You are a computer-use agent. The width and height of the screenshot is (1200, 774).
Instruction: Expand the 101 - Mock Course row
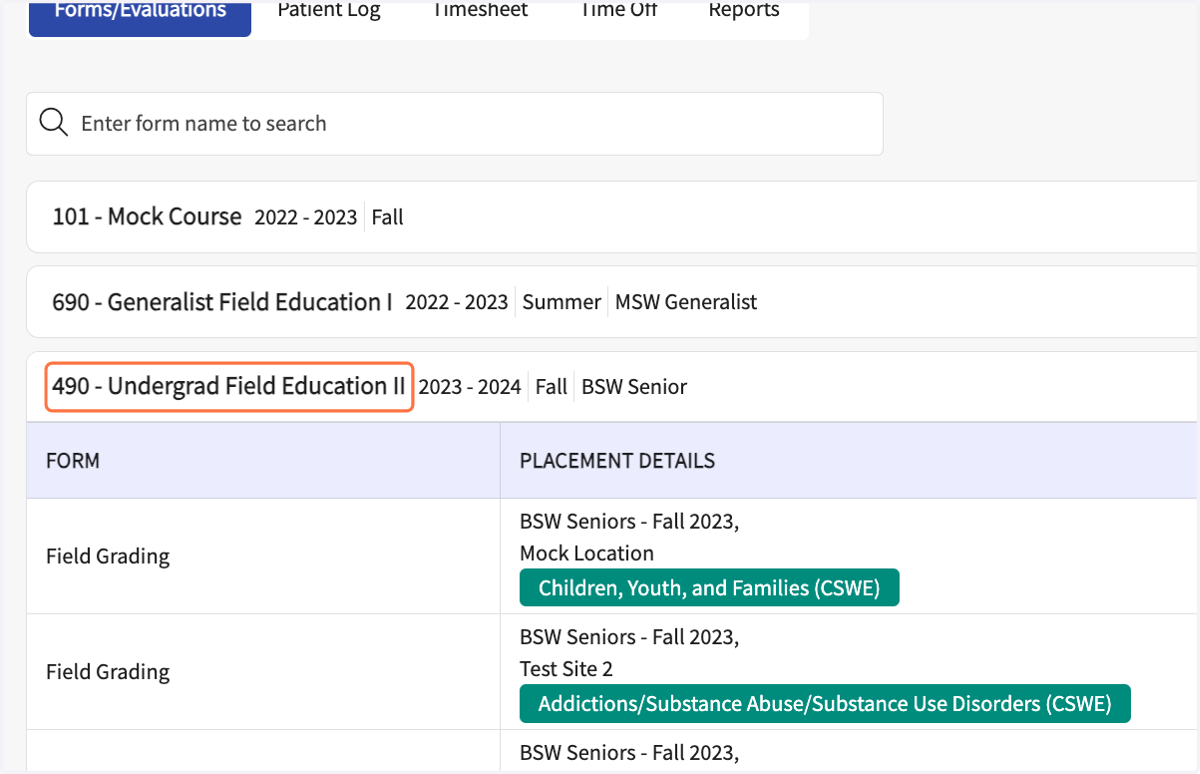pos(612,217)
